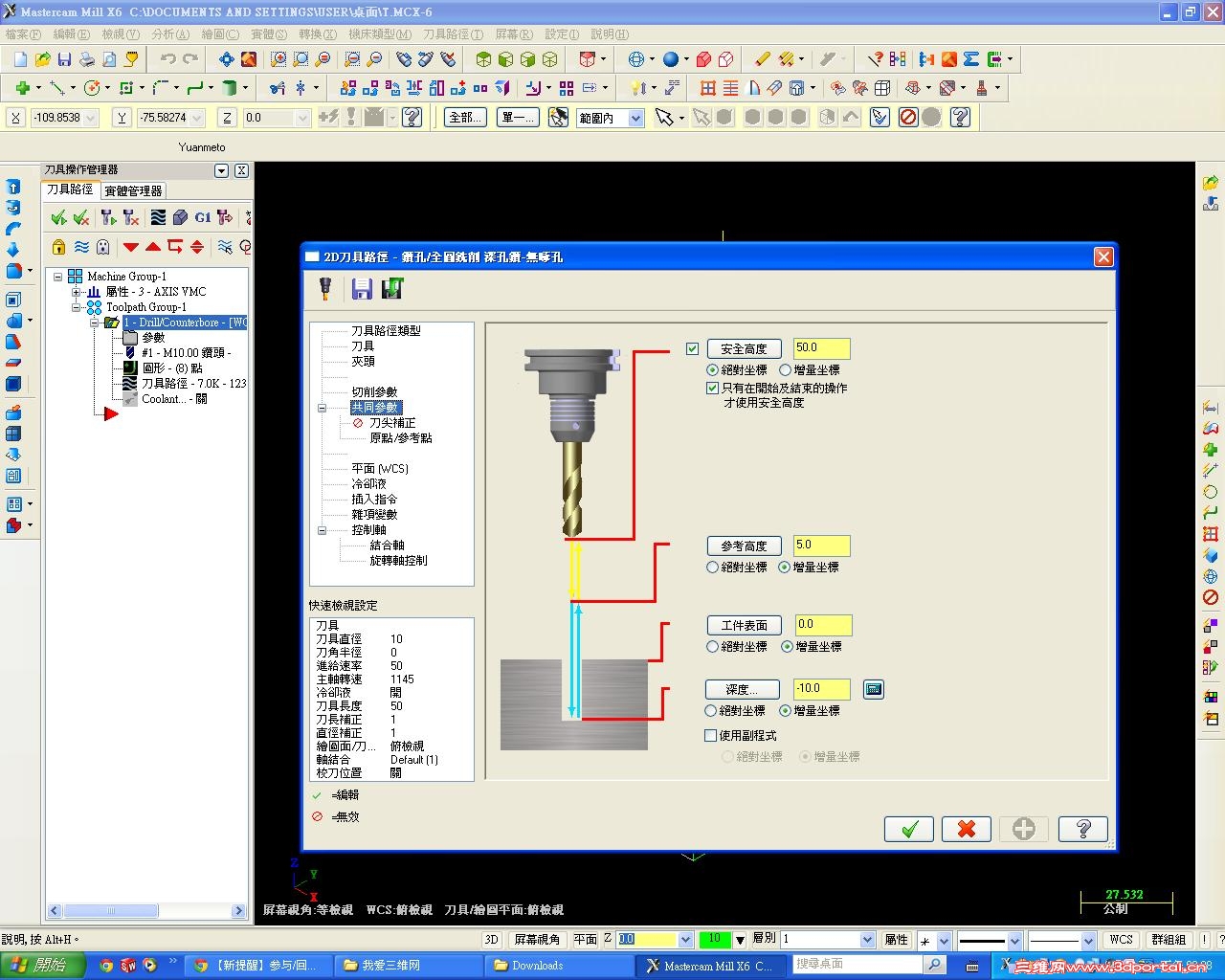The height and width of the screenshot is (980, 1225).
Task: Open the 刀具路徑(T) menu
Action: coord(453,34)
